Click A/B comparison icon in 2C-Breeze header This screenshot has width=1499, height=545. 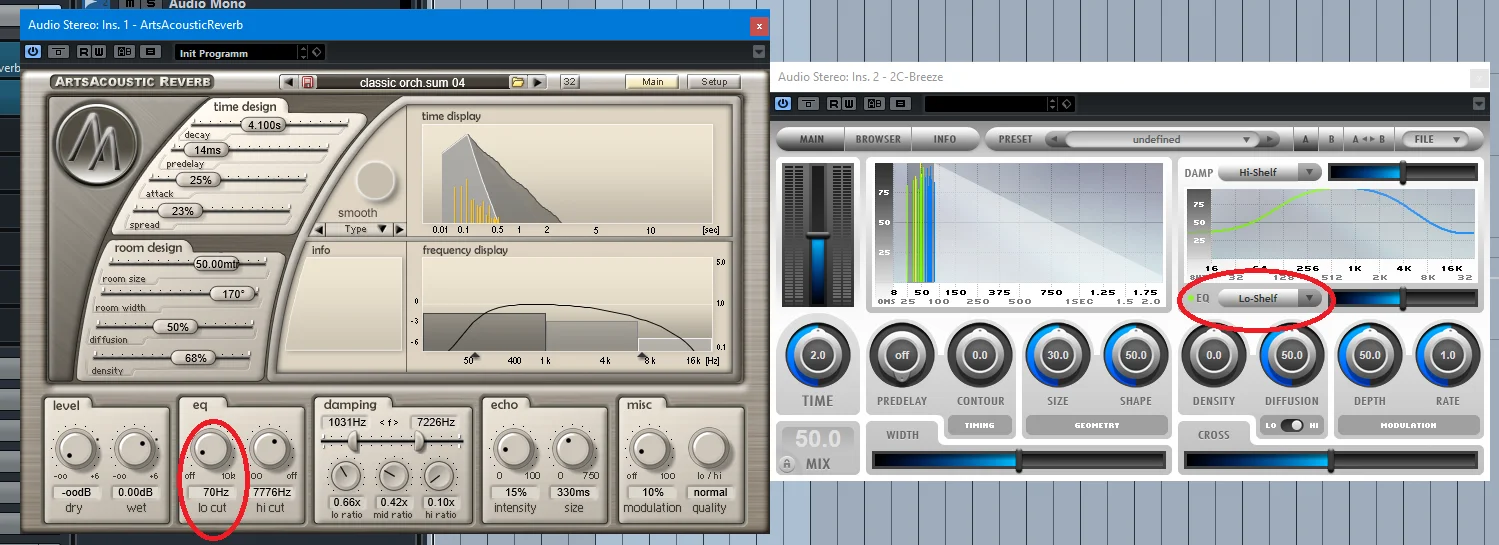874,103
